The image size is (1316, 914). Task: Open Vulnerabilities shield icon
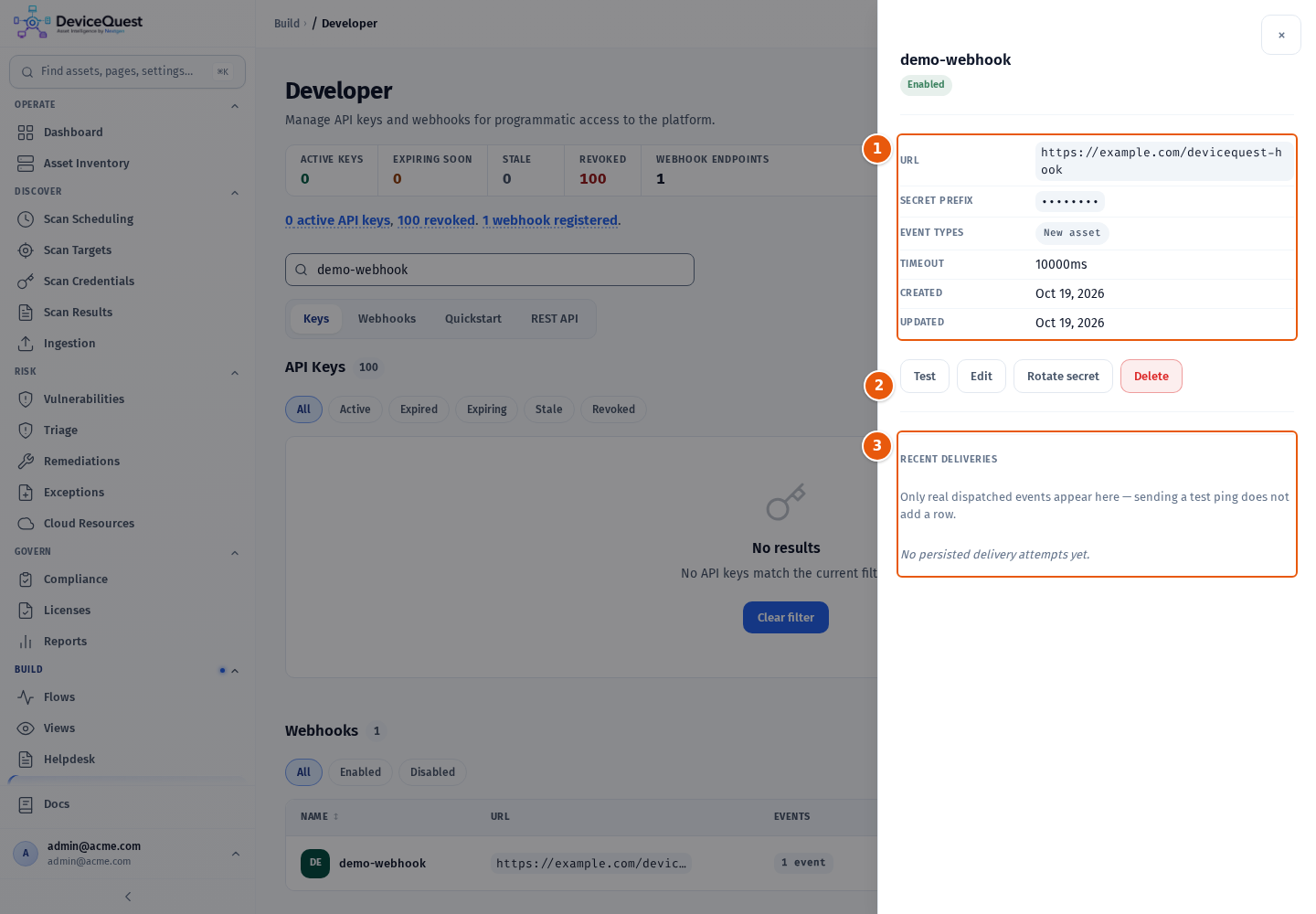pos(26,399)
